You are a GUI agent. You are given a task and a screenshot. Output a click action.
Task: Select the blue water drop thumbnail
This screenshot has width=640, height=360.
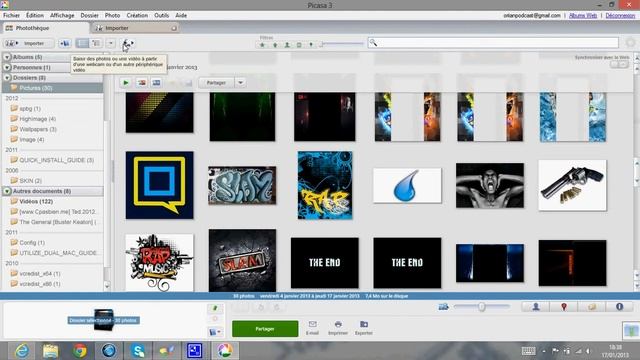(407, 185)
